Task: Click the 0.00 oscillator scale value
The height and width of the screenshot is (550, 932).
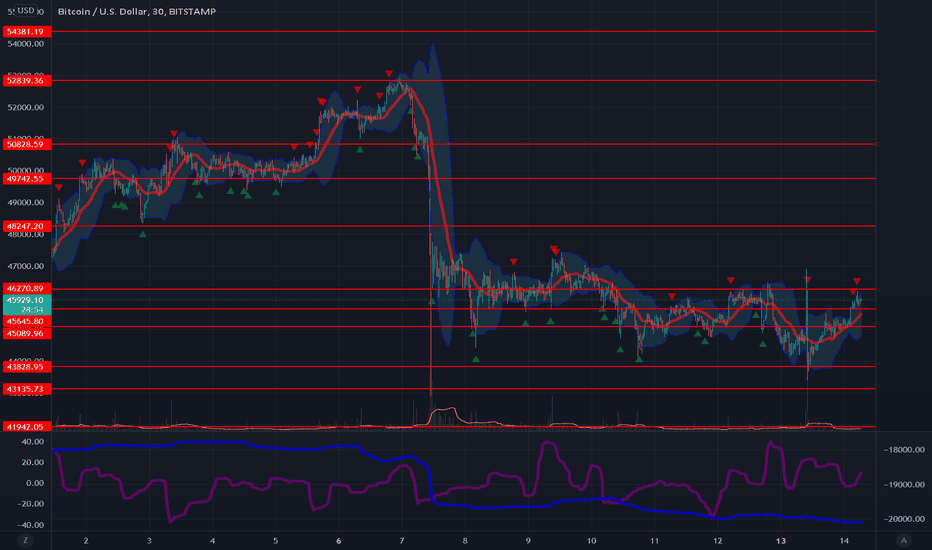Action: (x=35, y=483)
